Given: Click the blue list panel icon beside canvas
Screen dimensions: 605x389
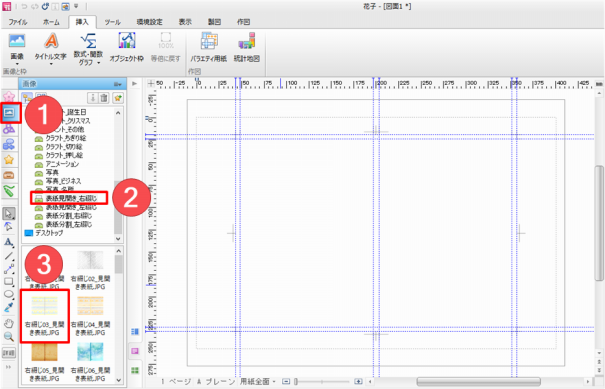Looking at the screenshot, I should (135, 331).
